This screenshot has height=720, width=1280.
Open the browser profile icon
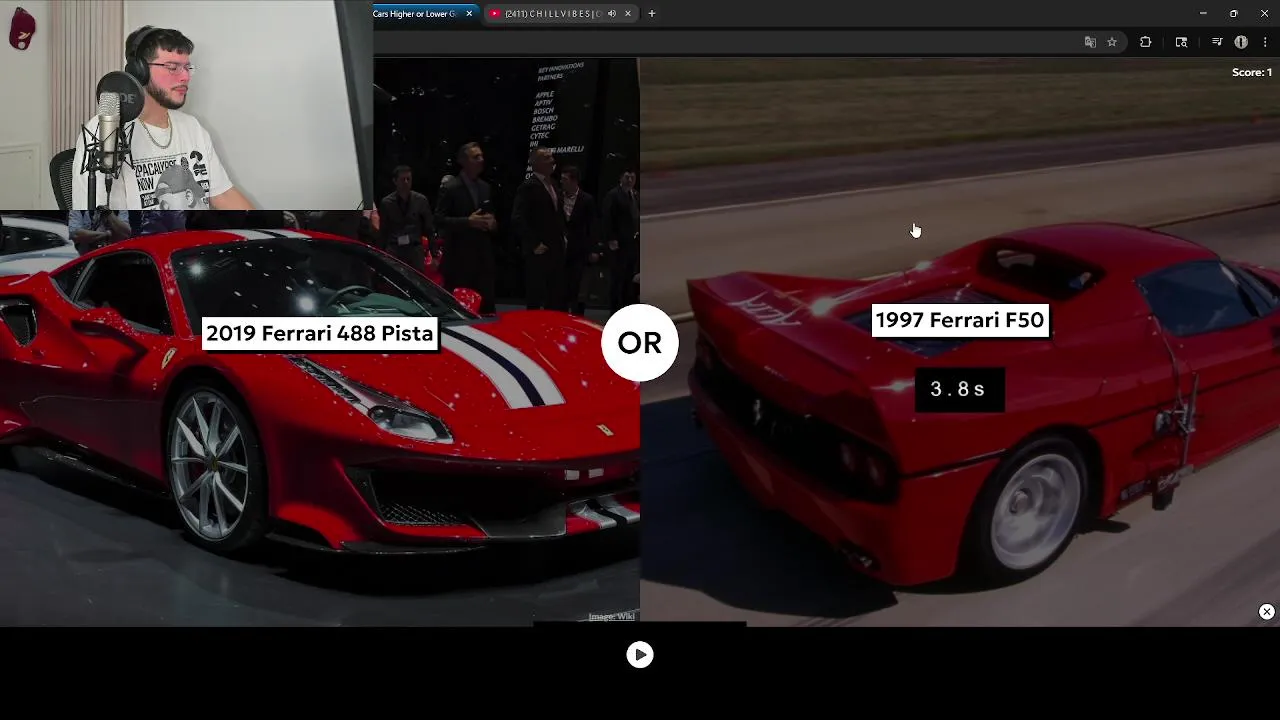point(1241,42)
